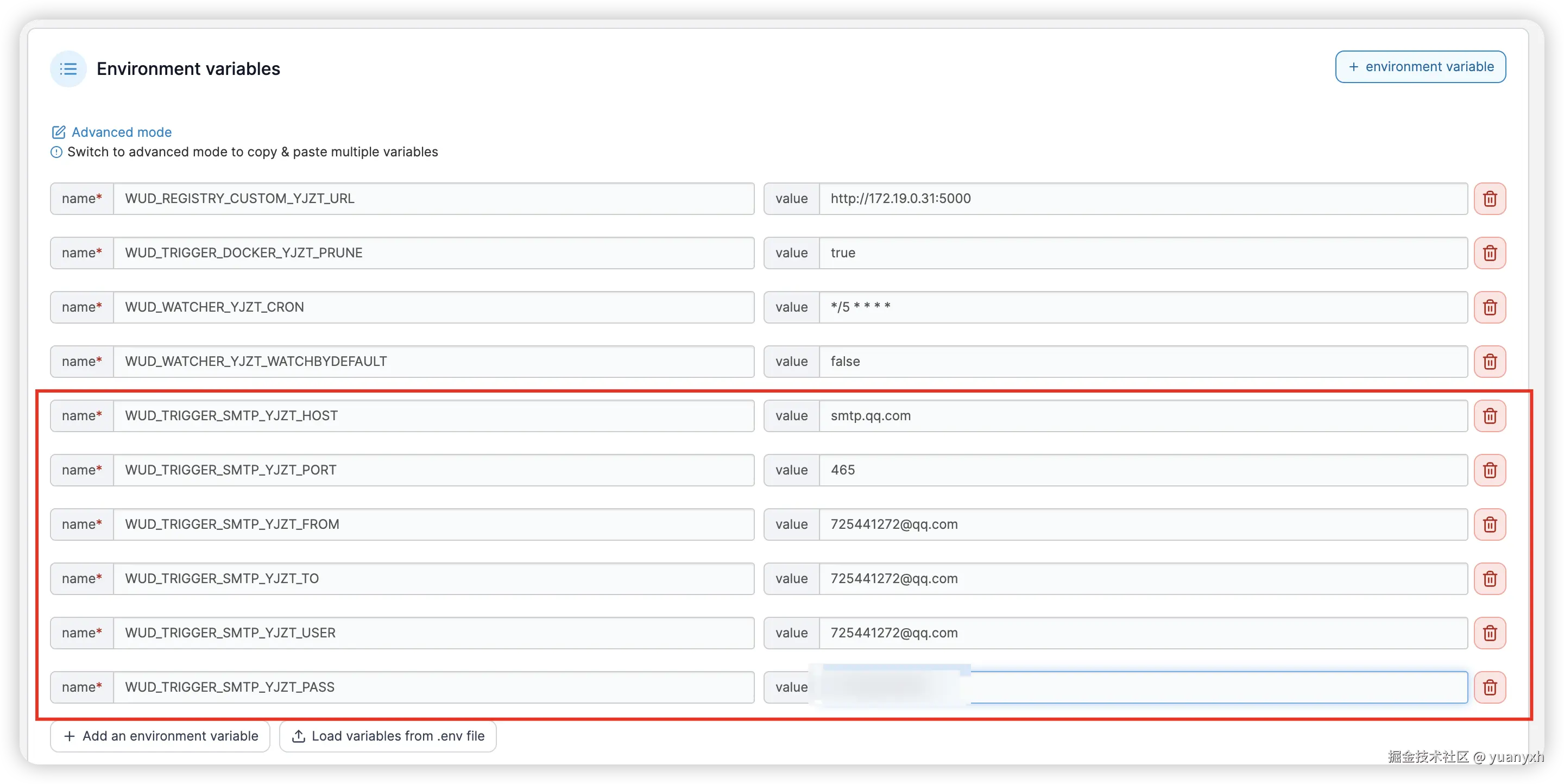The width and height of the screenshot is (1564, 784).
Task: Delete the WUD_WATCHER_YJZT_WATCHBYDEFAULT variable
Action: click(x=1490, y=361)
